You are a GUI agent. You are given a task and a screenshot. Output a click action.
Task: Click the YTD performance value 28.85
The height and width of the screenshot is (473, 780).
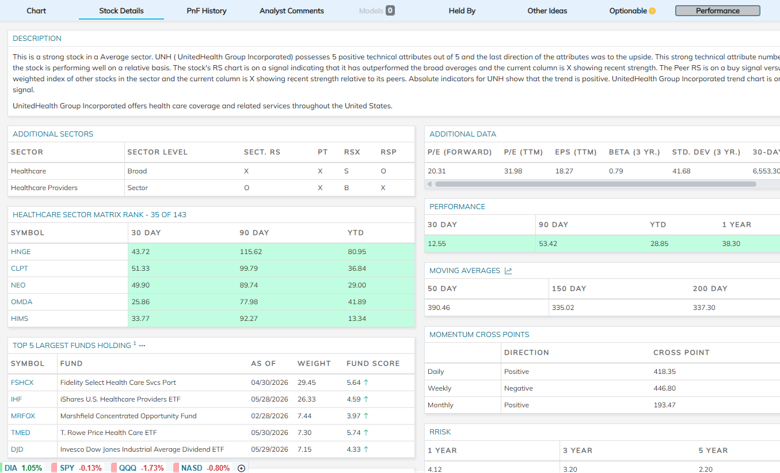tap(659, 244)
